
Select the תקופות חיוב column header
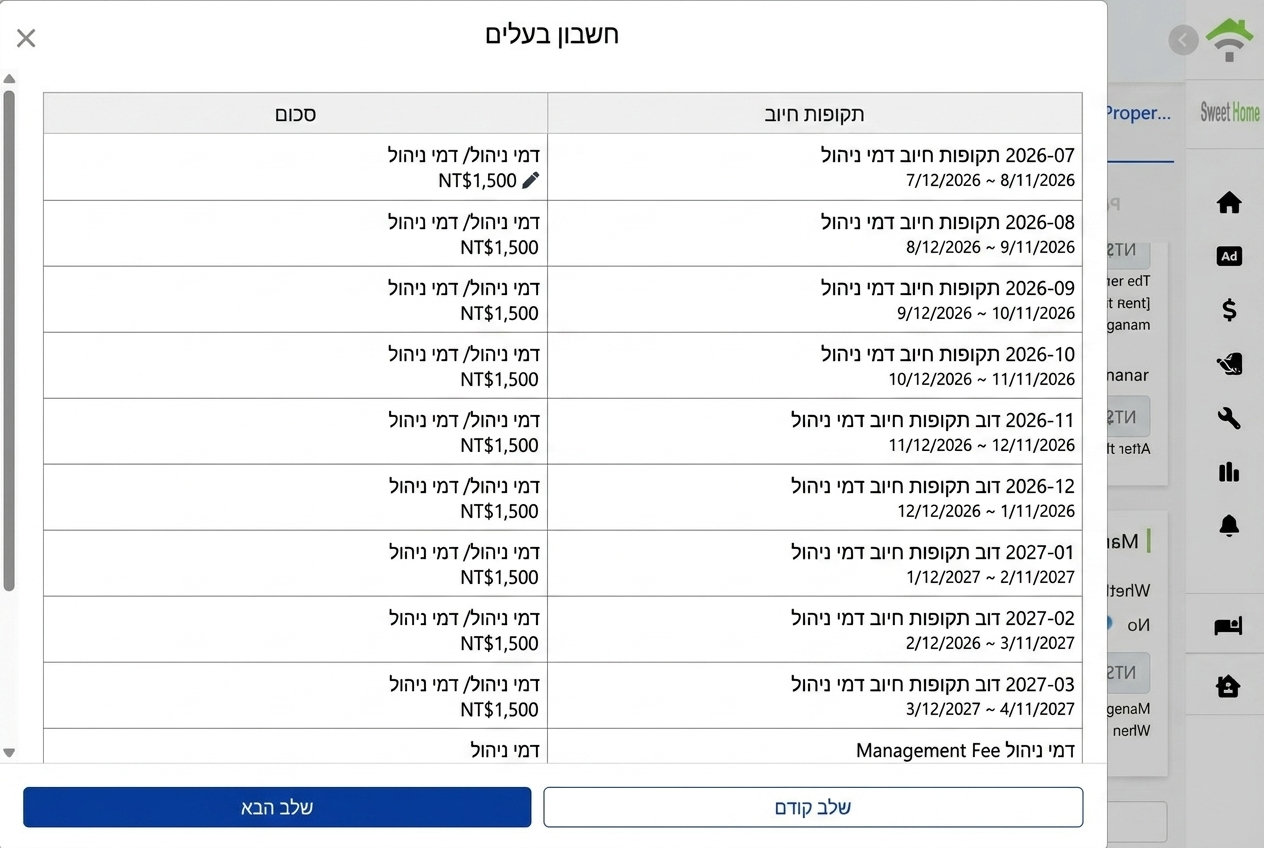coord(815,113)
